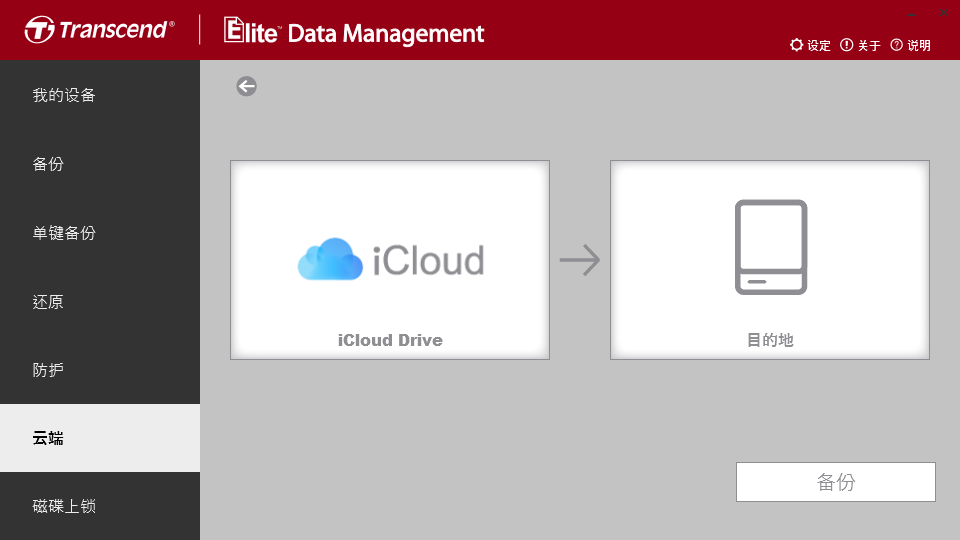The height and width of the screenshot is (540, 960).
Task: Click the Elite Data Management logo
Action: click(x=354, y=31)
